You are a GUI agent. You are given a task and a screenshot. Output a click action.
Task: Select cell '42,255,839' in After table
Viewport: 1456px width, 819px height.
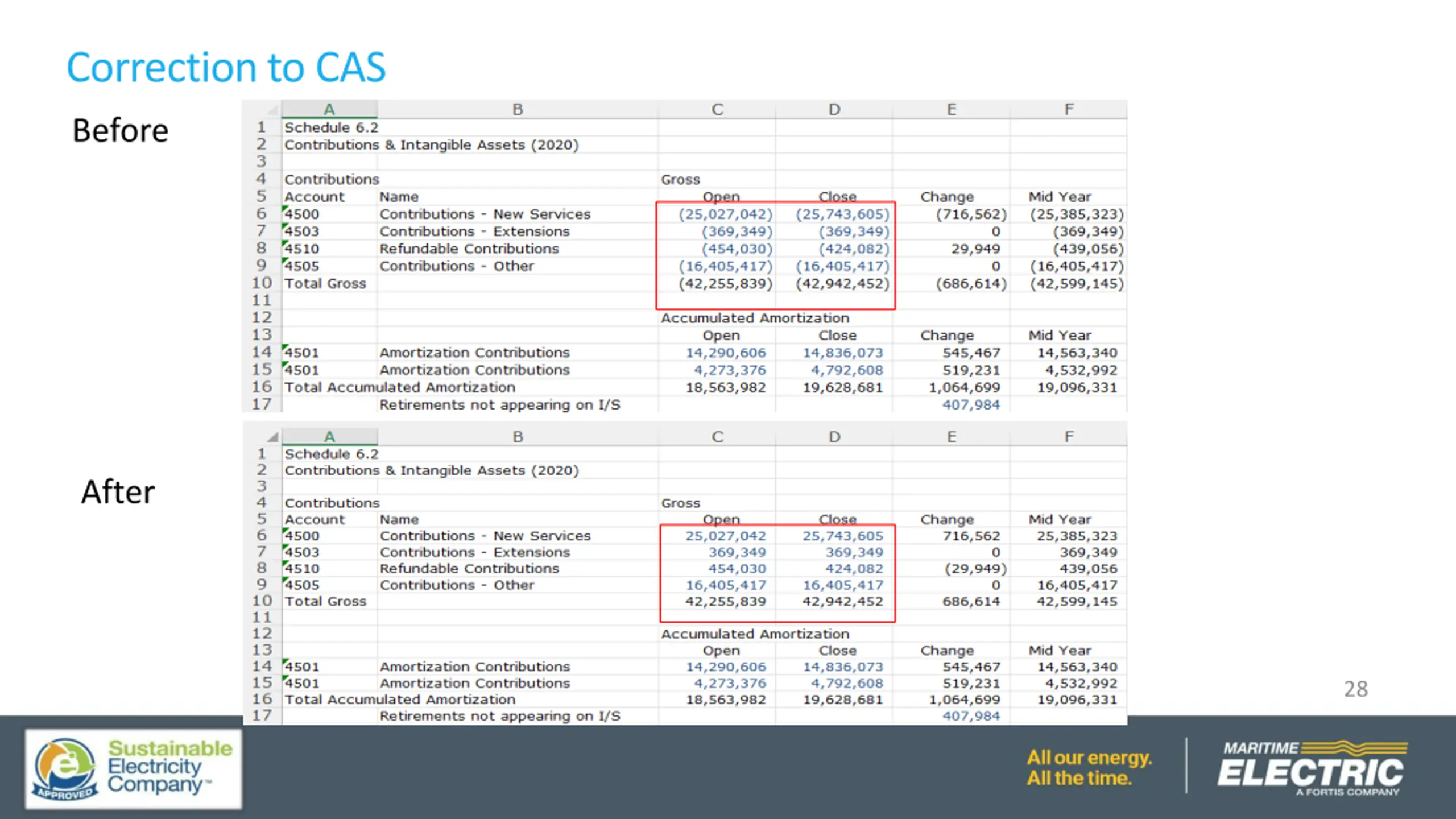[726, 602]
